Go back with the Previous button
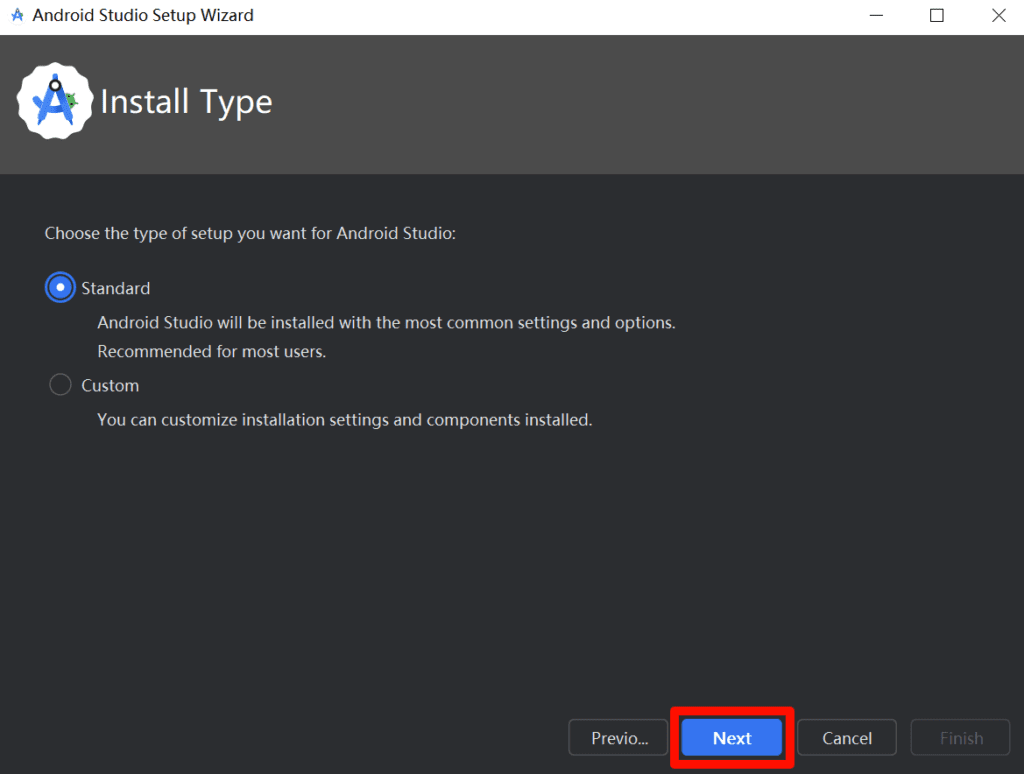Viewport: 1024px width, 774px height. click(618, 738)
